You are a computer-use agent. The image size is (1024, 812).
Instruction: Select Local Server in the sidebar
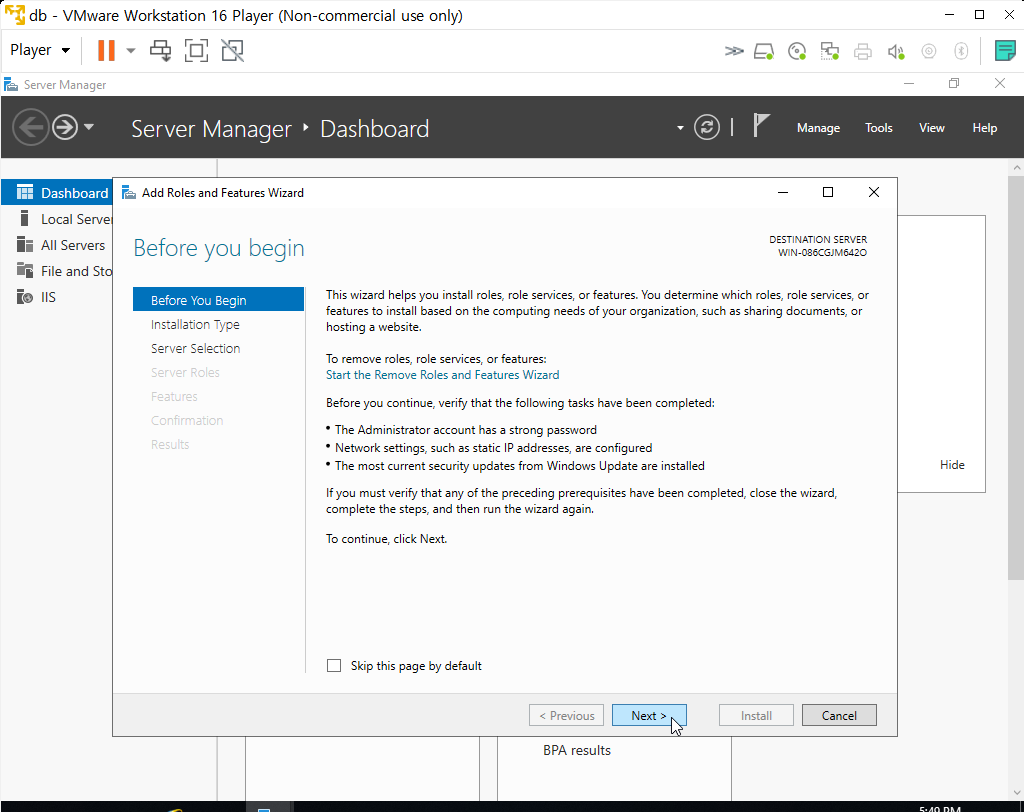(57, 219)
